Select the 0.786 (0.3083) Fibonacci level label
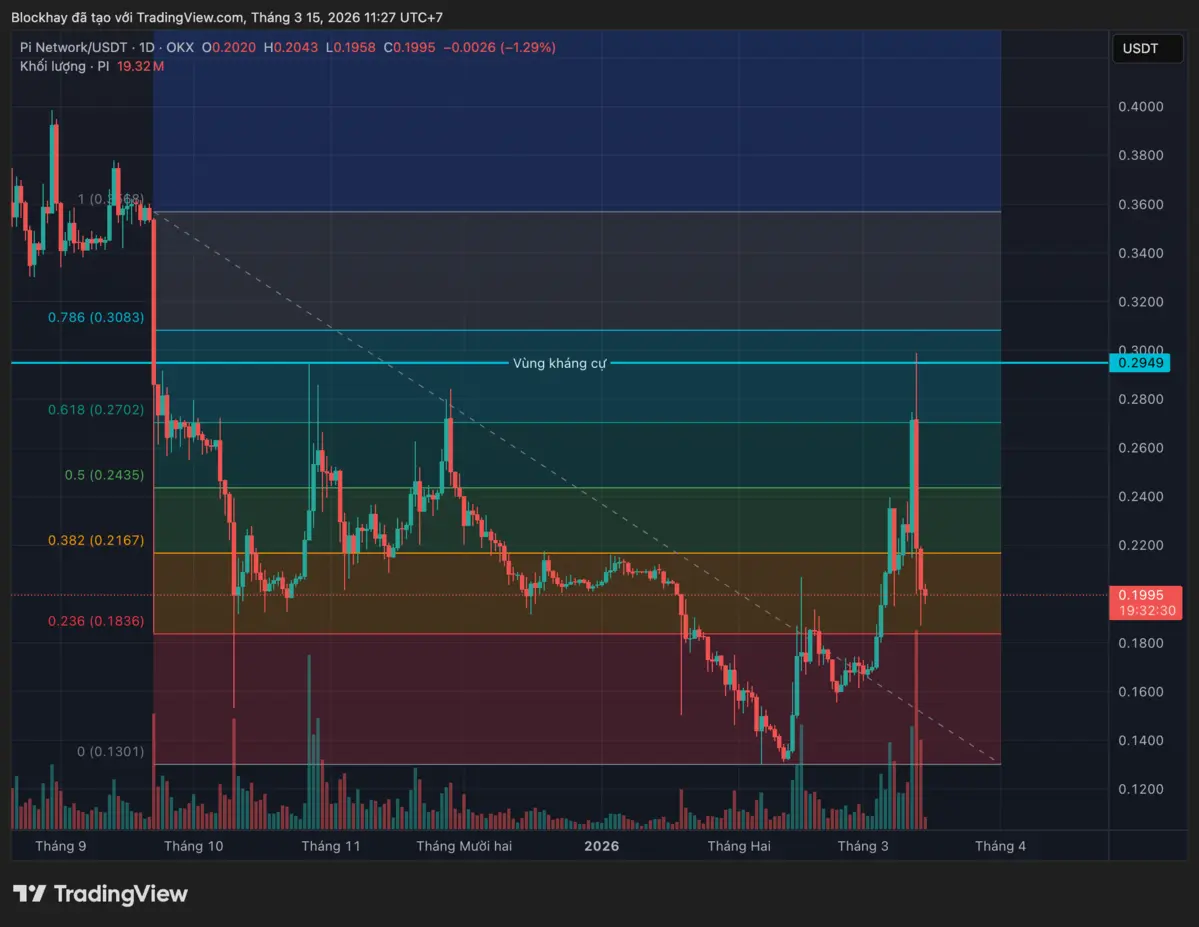This screenshot has height=927, width=1199. tap(96, 317)
